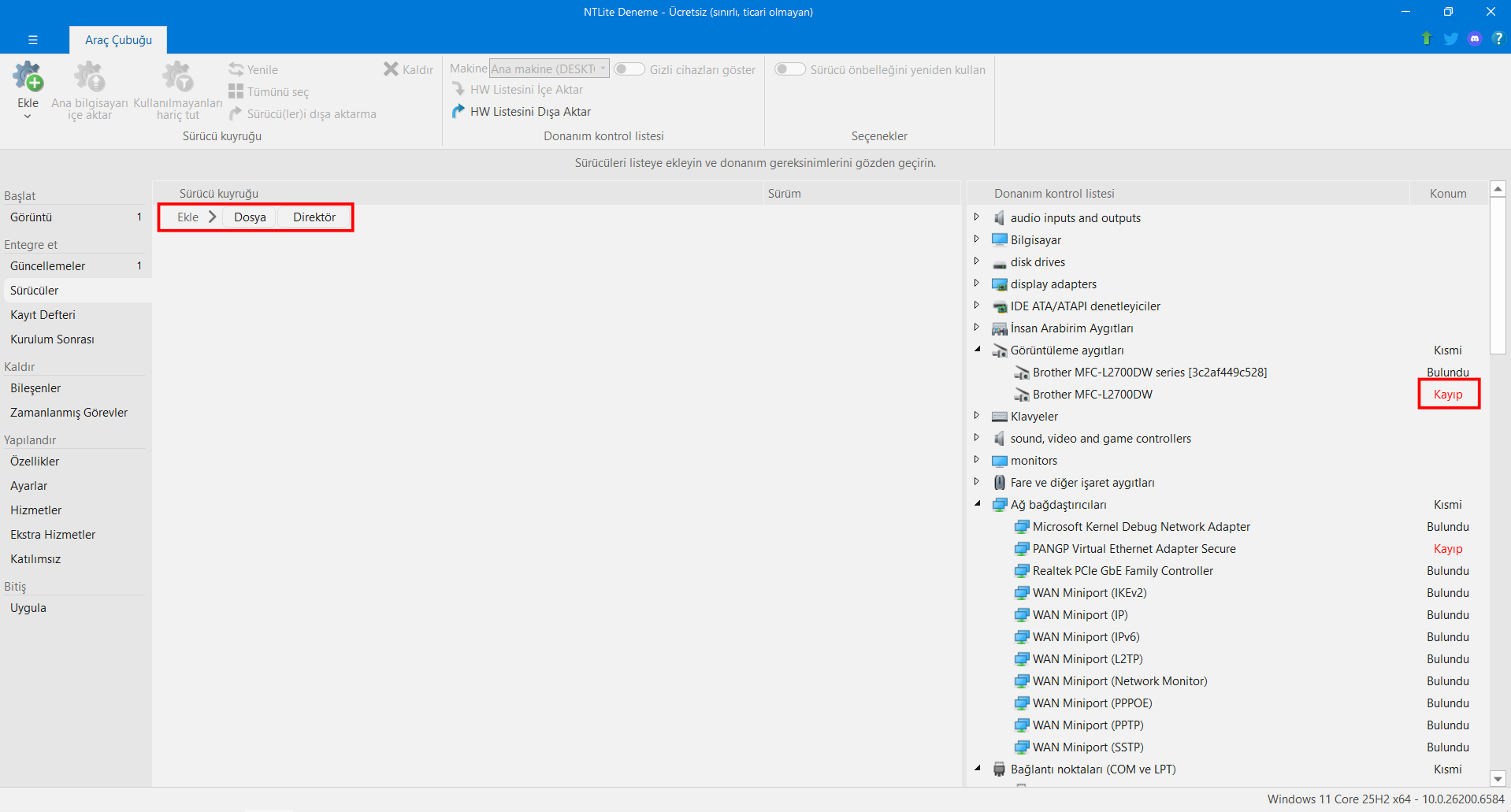The image size is (1511, 812).
Task: Click the audio inputs and outputs speaker icon
Action: click(1000, 217)
